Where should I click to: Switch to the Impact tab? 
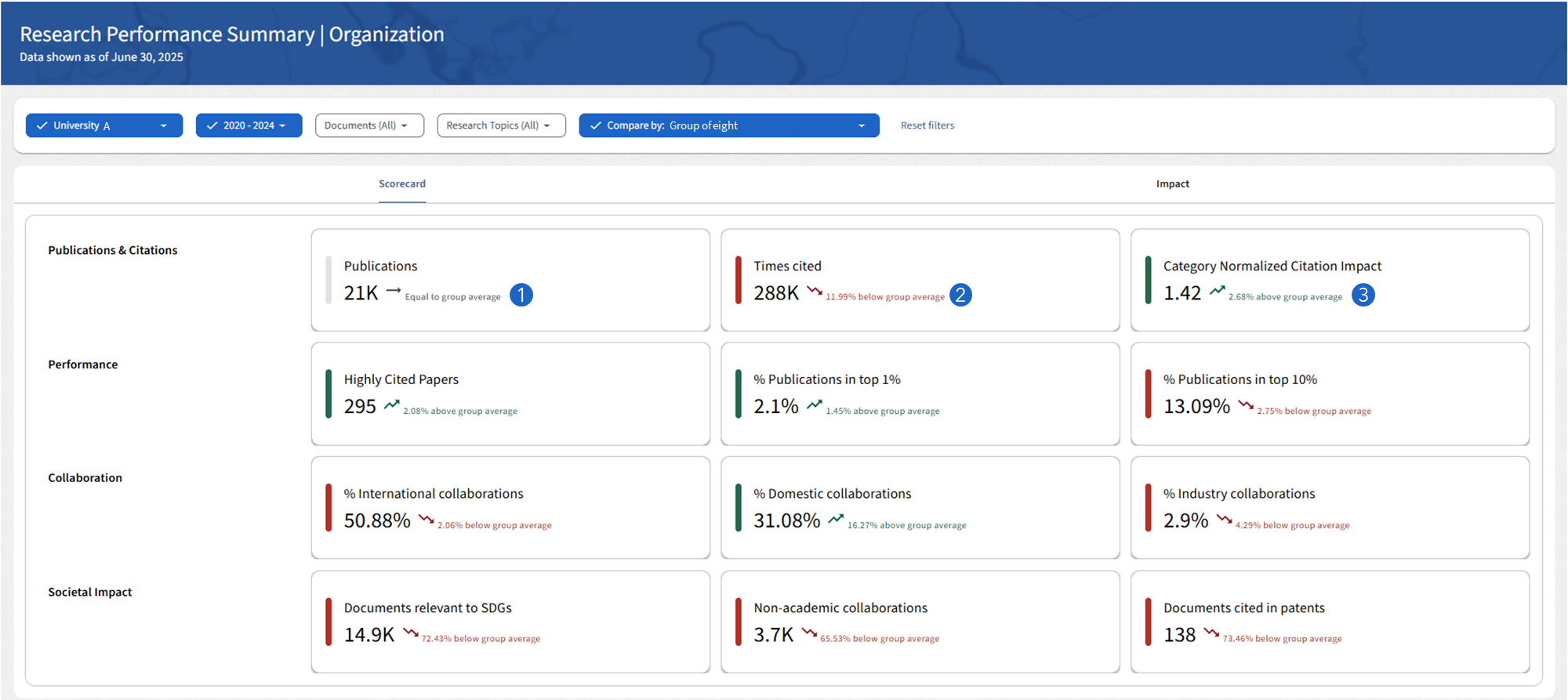coord(1172,183)
